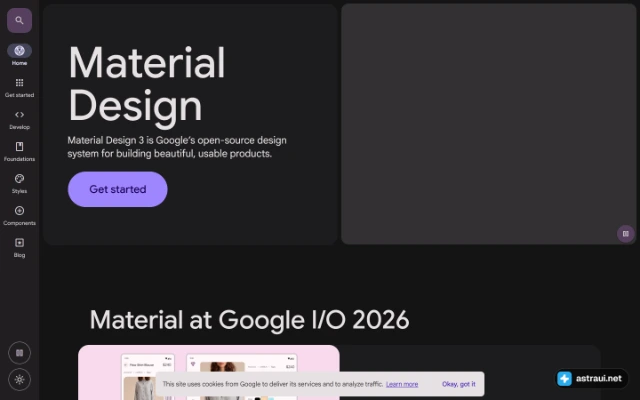Open Styles palette section

pyautogui.click(x=19, y=183)
